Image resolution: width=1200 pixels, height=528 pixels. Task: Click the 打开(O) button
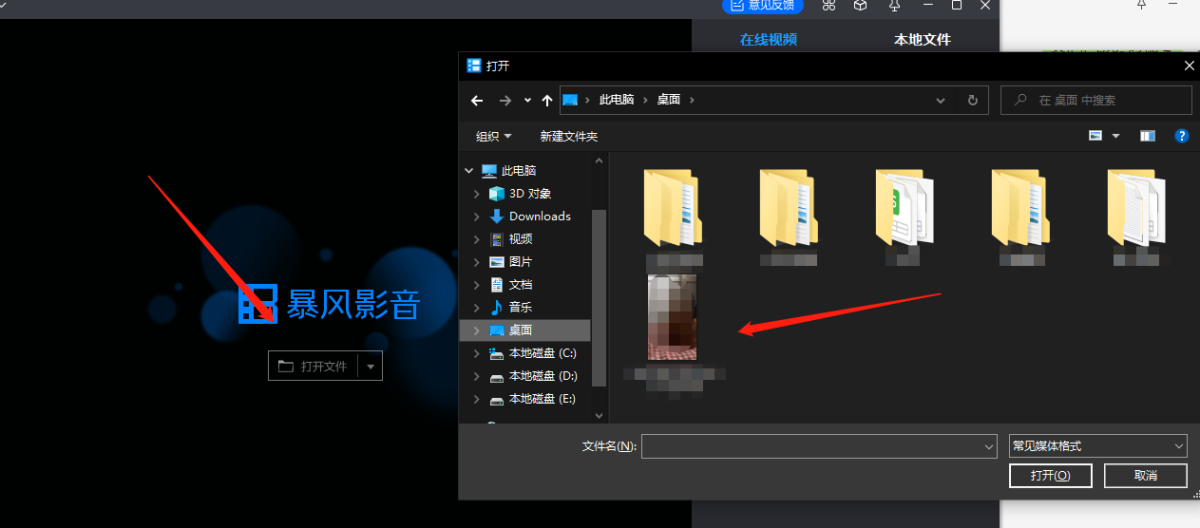point(1050,475)
